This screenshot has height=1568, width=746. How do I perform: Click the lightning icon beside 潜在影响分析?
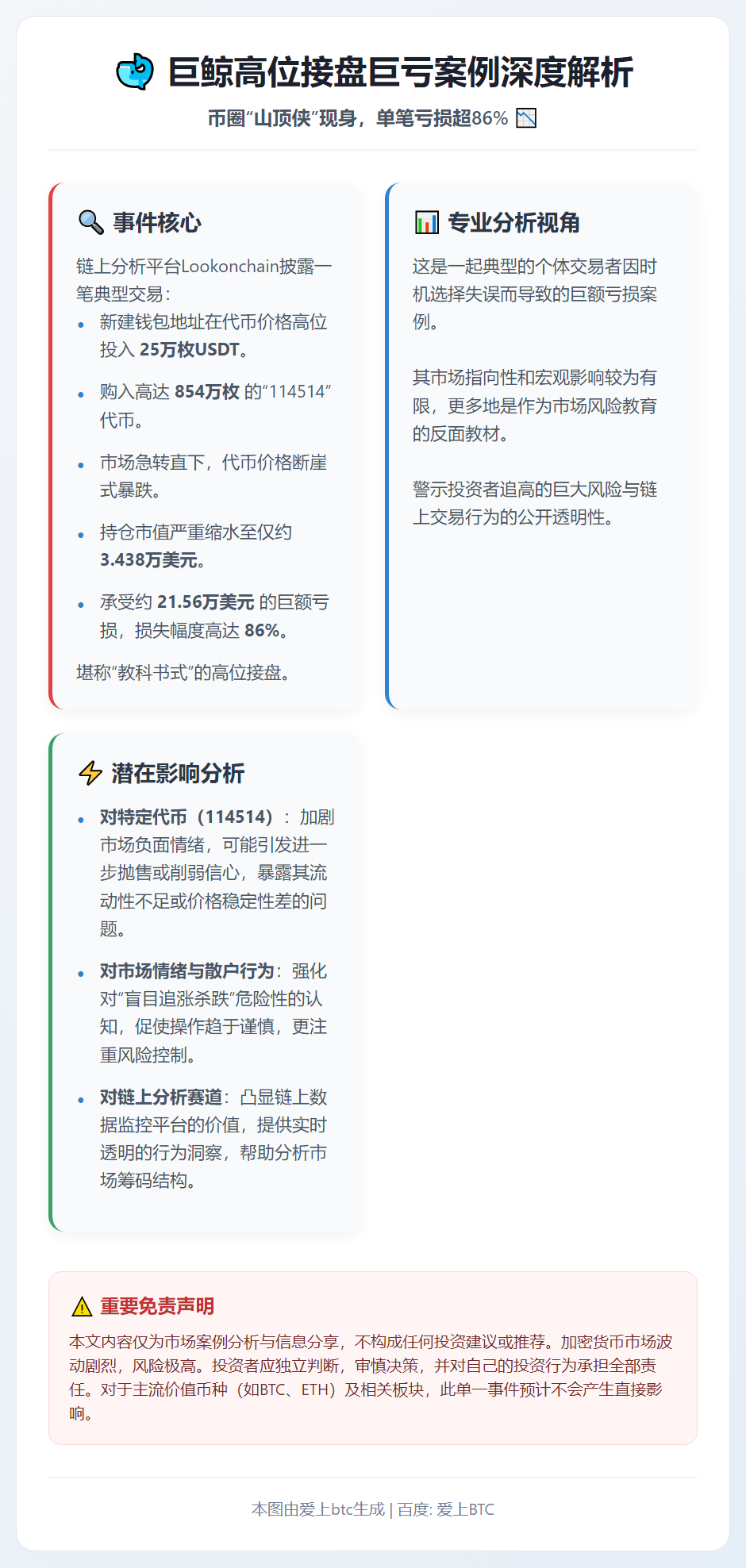(90, 773)
